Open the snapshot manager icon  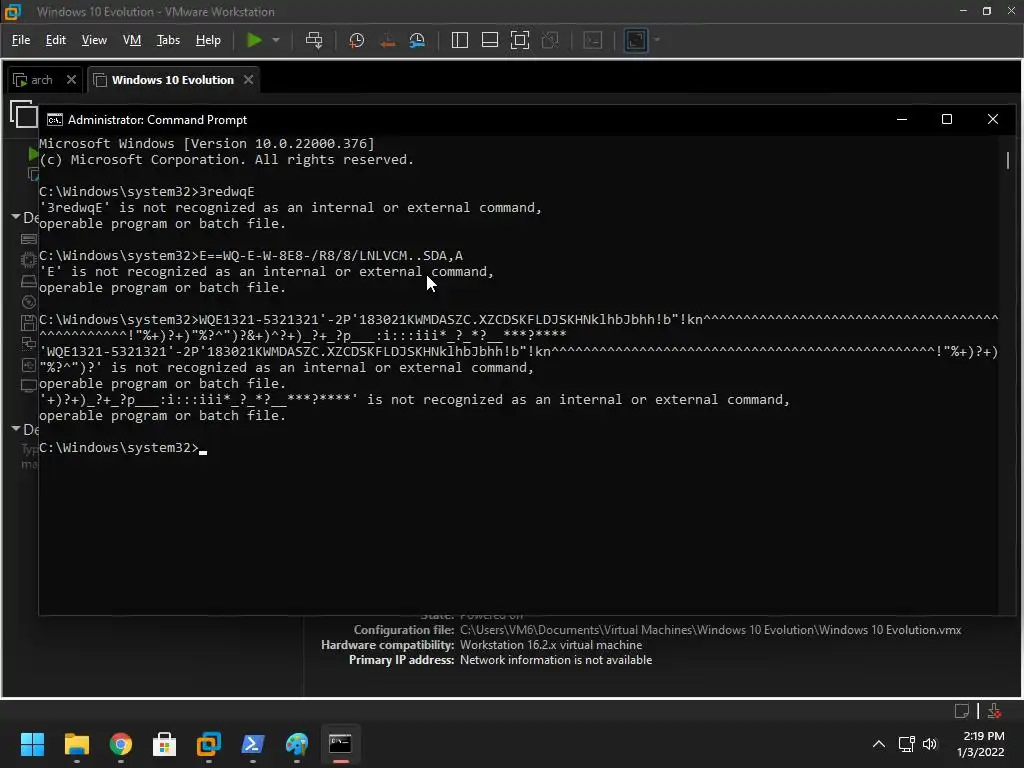click(x=417, y=40)
